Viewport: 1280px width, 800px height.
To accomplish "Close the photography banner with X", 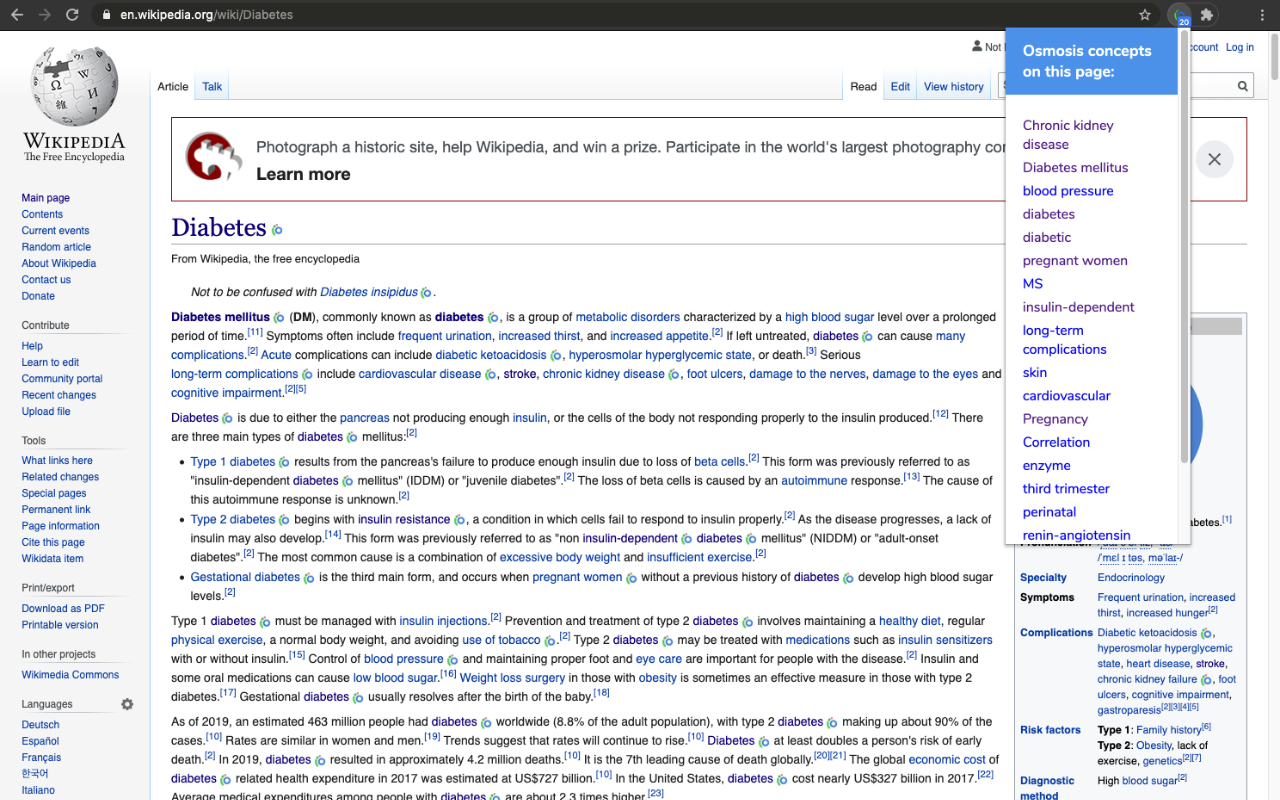I will coord(1214,159).
